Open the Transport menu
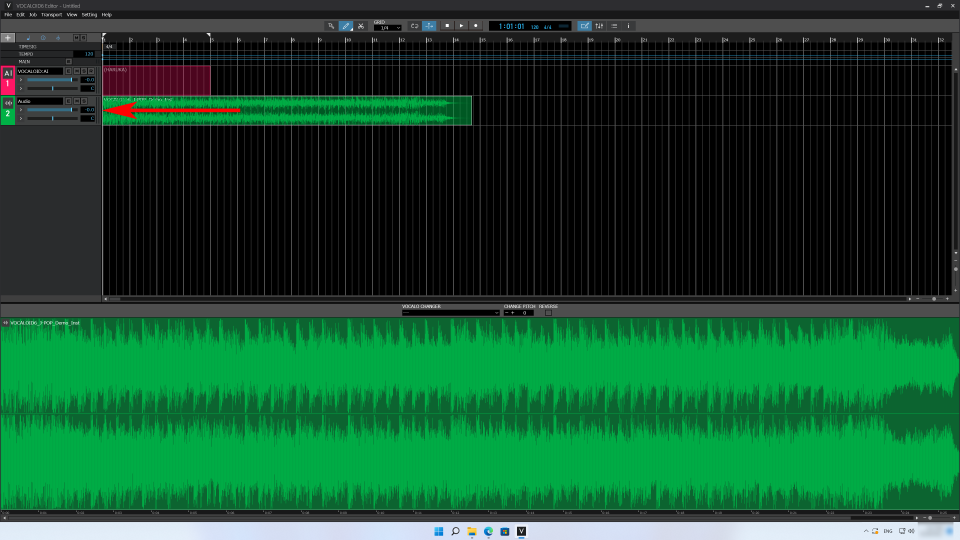960x540 pixels. [x=51, y=15]
